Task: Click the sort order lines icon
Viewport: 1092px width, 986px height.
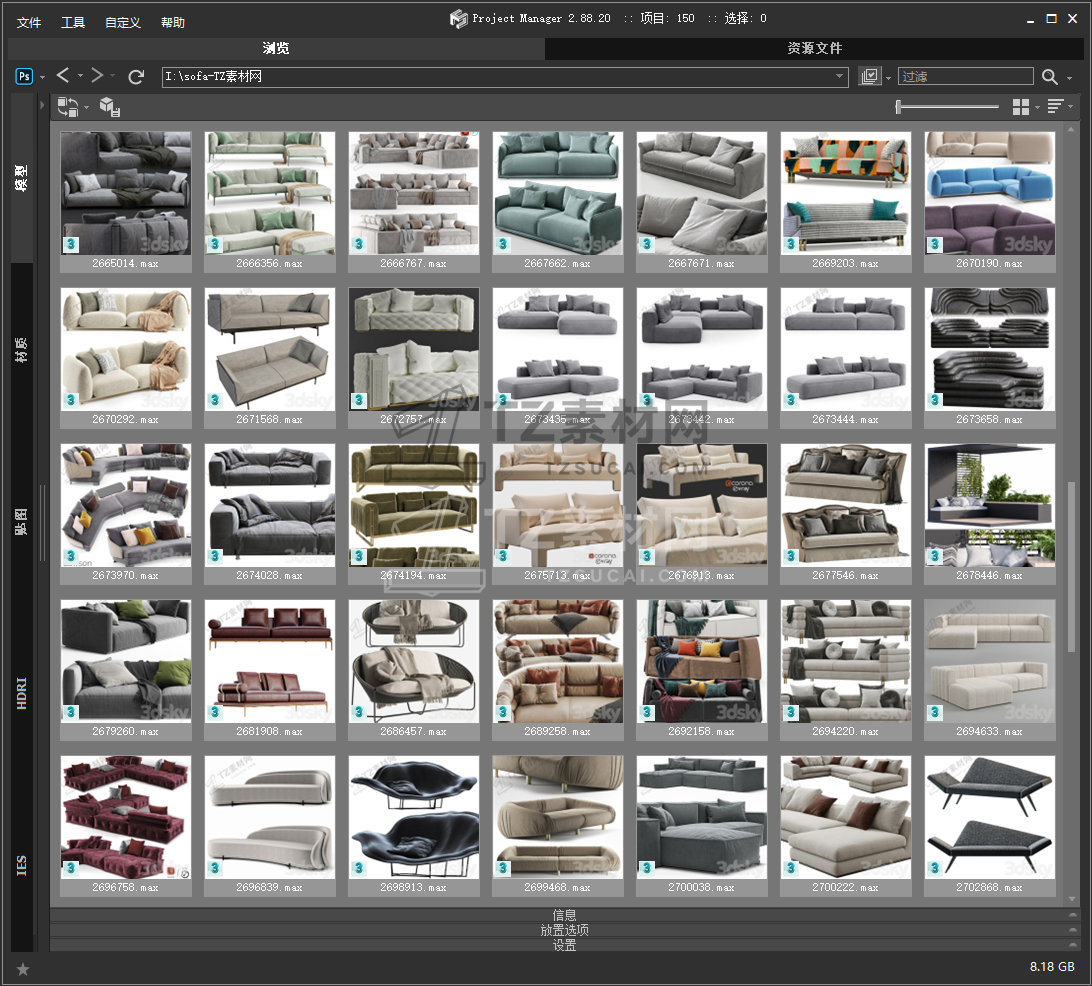Action: 1054,107
